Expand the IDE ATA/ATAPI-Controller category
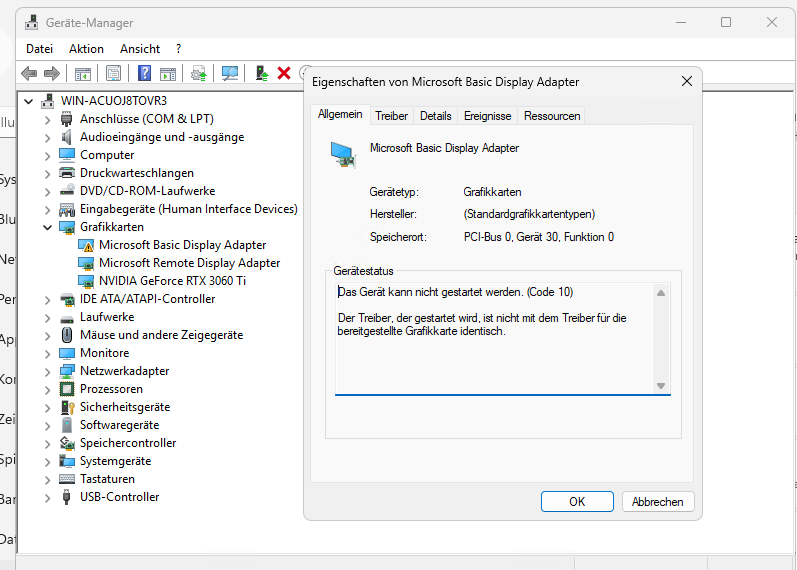 (x=47, y=300)
